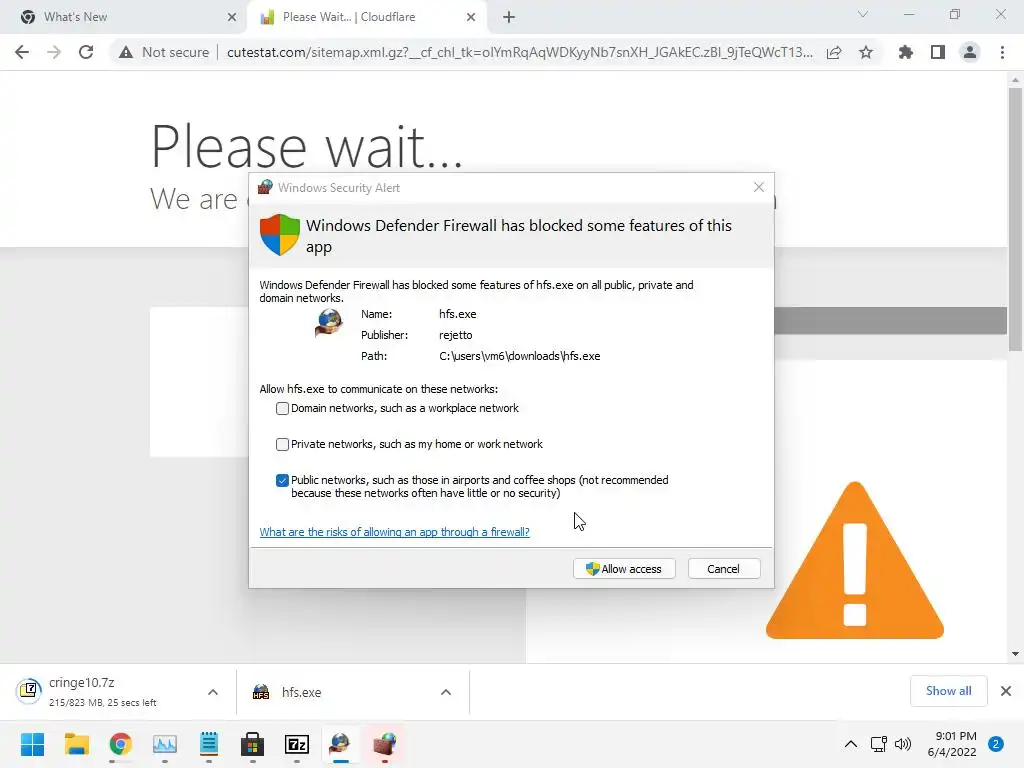
Task: Expand hfs.exe download options
Action: (446, 692)
